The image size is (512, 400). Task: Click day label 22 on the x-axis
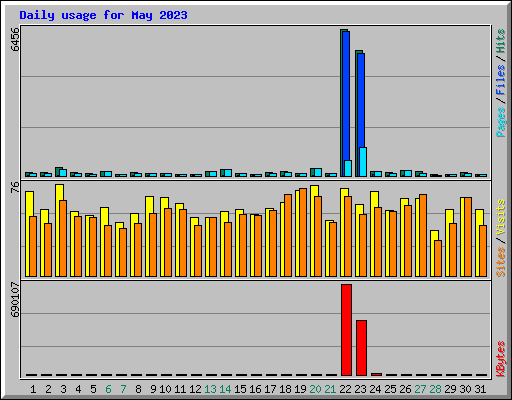point(345,389)
